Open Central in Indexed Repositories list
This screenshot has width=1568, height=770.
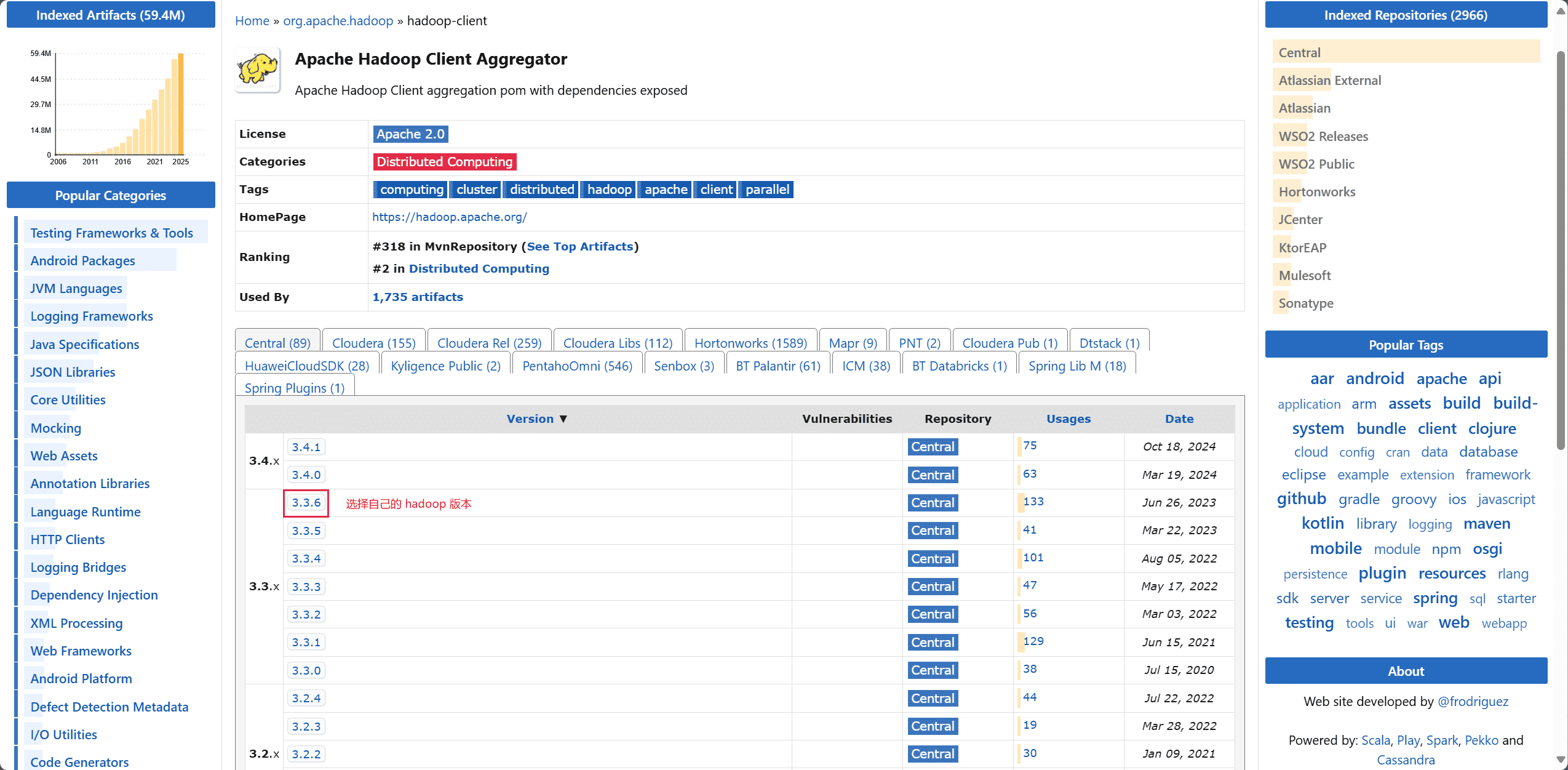[1299, 52]
